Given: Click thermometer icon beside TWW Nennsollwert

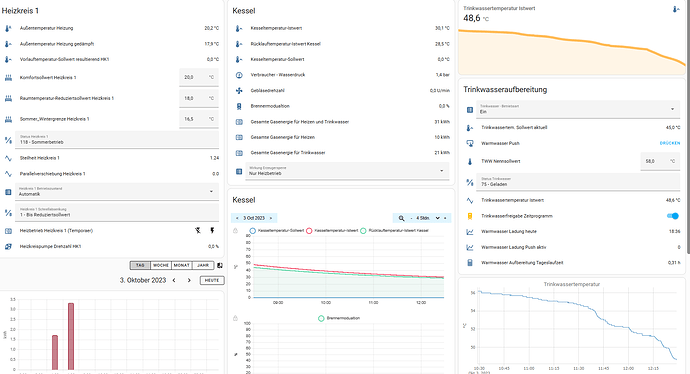Looking at the screenshot, I should click(470, 161).
